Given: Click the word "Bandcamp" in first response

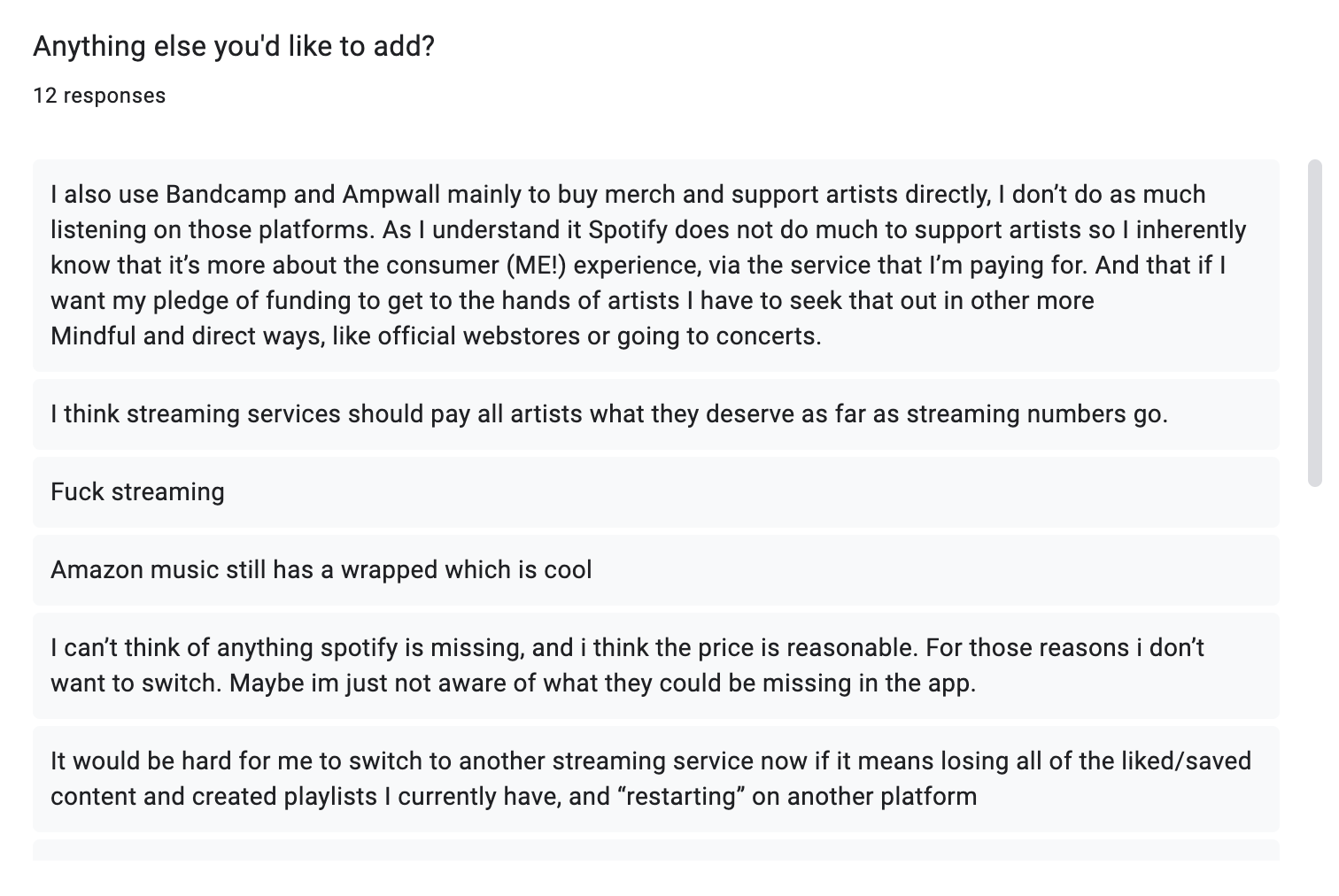Looking at the screenshot, I should pos(222,195).
